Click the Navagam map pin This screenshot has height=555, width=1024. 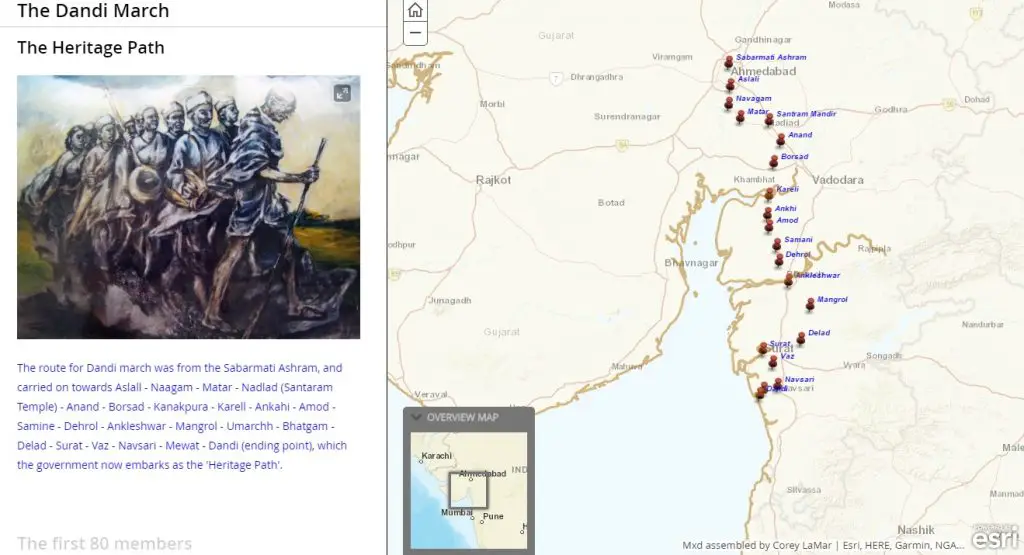pyautogui.click(x=728, y=103)
